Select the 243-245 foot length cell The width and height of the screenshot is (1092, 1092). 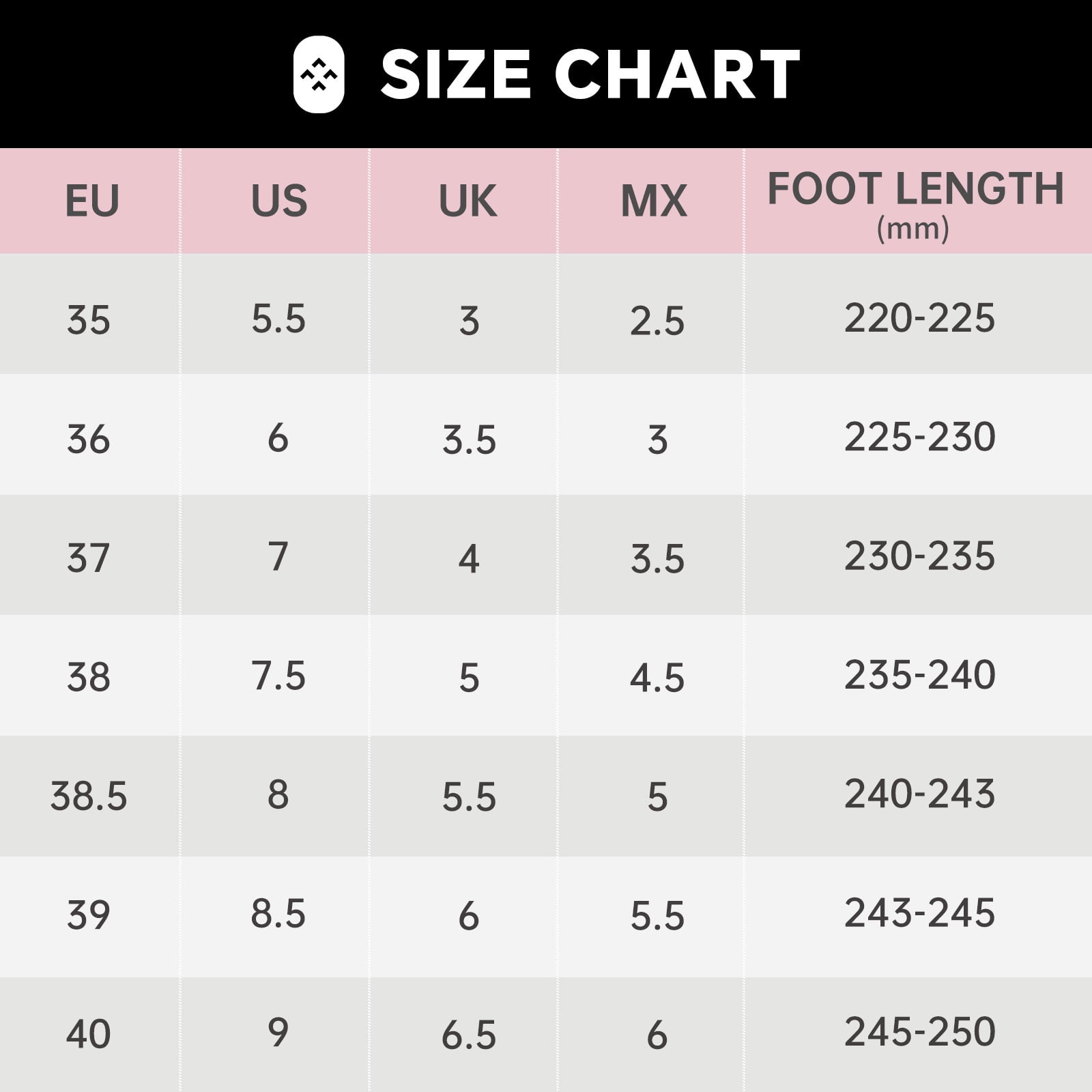tap(919, 913)
